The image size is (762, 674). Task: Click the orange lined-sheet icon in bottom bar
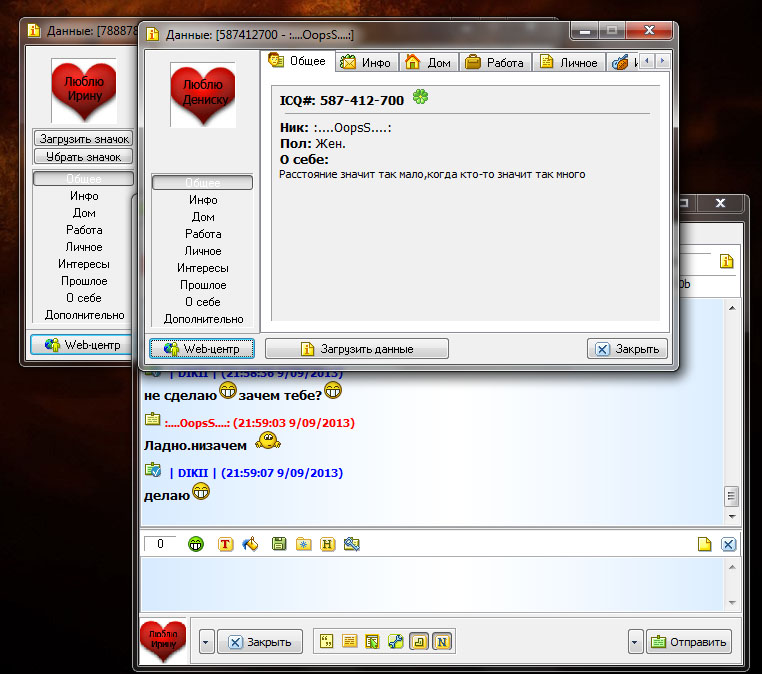pos(349,641)
